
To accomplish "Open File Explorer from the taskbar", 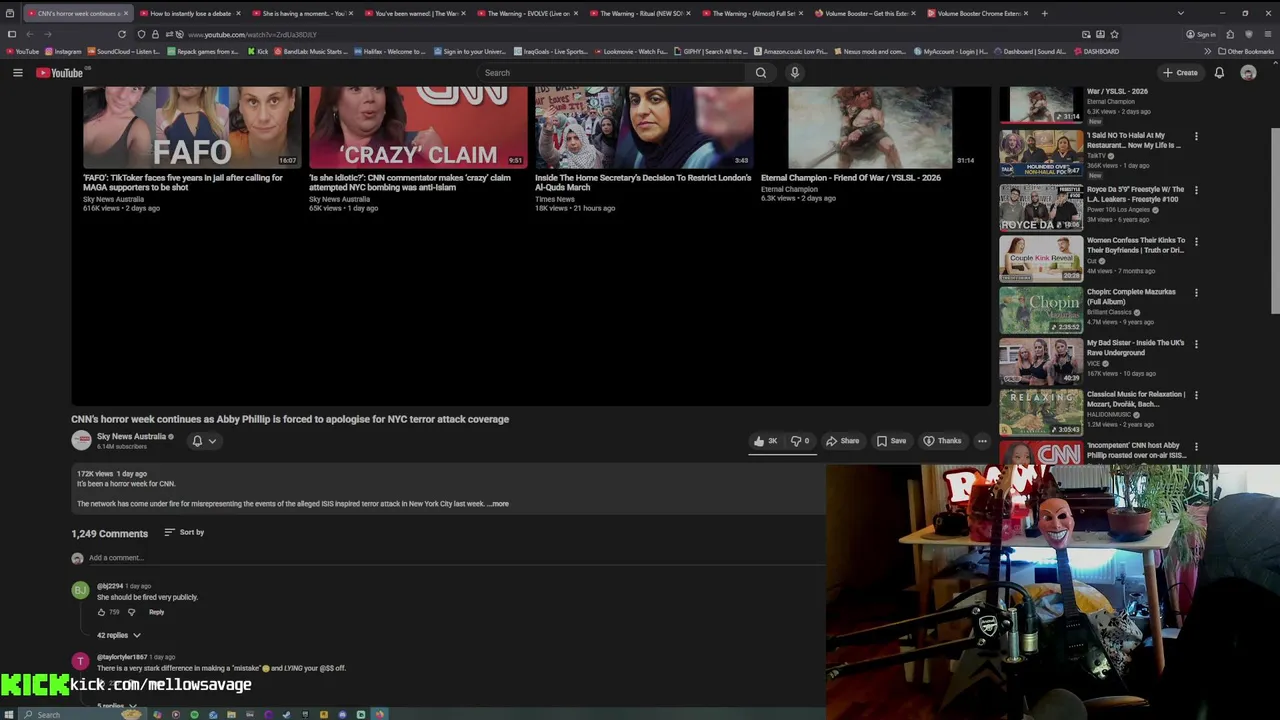I will tap(231, 714).
